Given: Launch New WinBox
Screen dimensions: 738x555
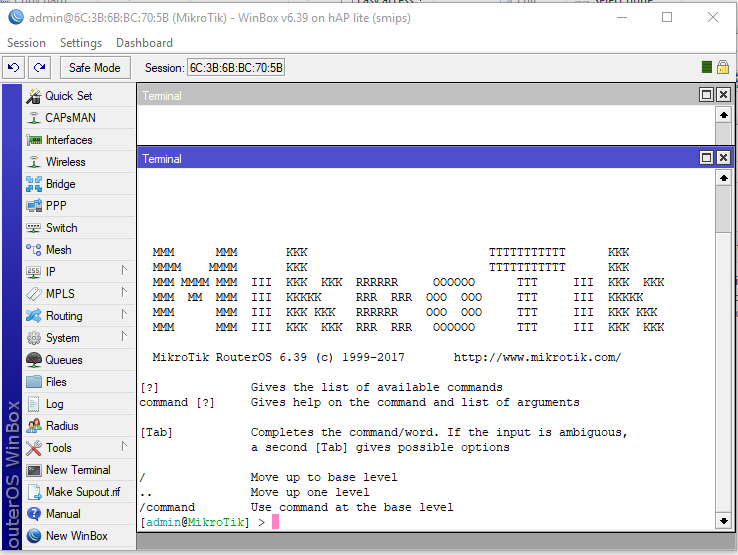Looking at the screenshot, I should (79, 536).
